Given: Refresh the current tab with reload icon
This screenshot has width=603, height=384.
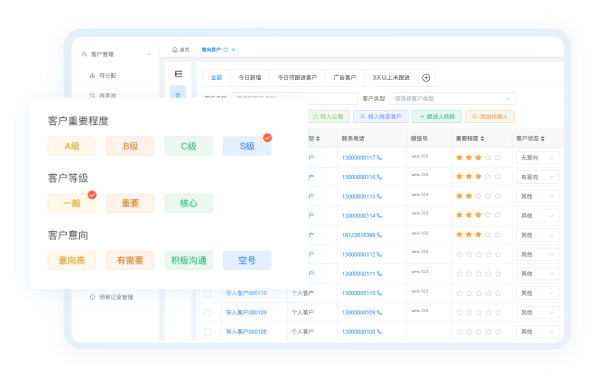Looking at the screenshot, I should tap(226, 50).
